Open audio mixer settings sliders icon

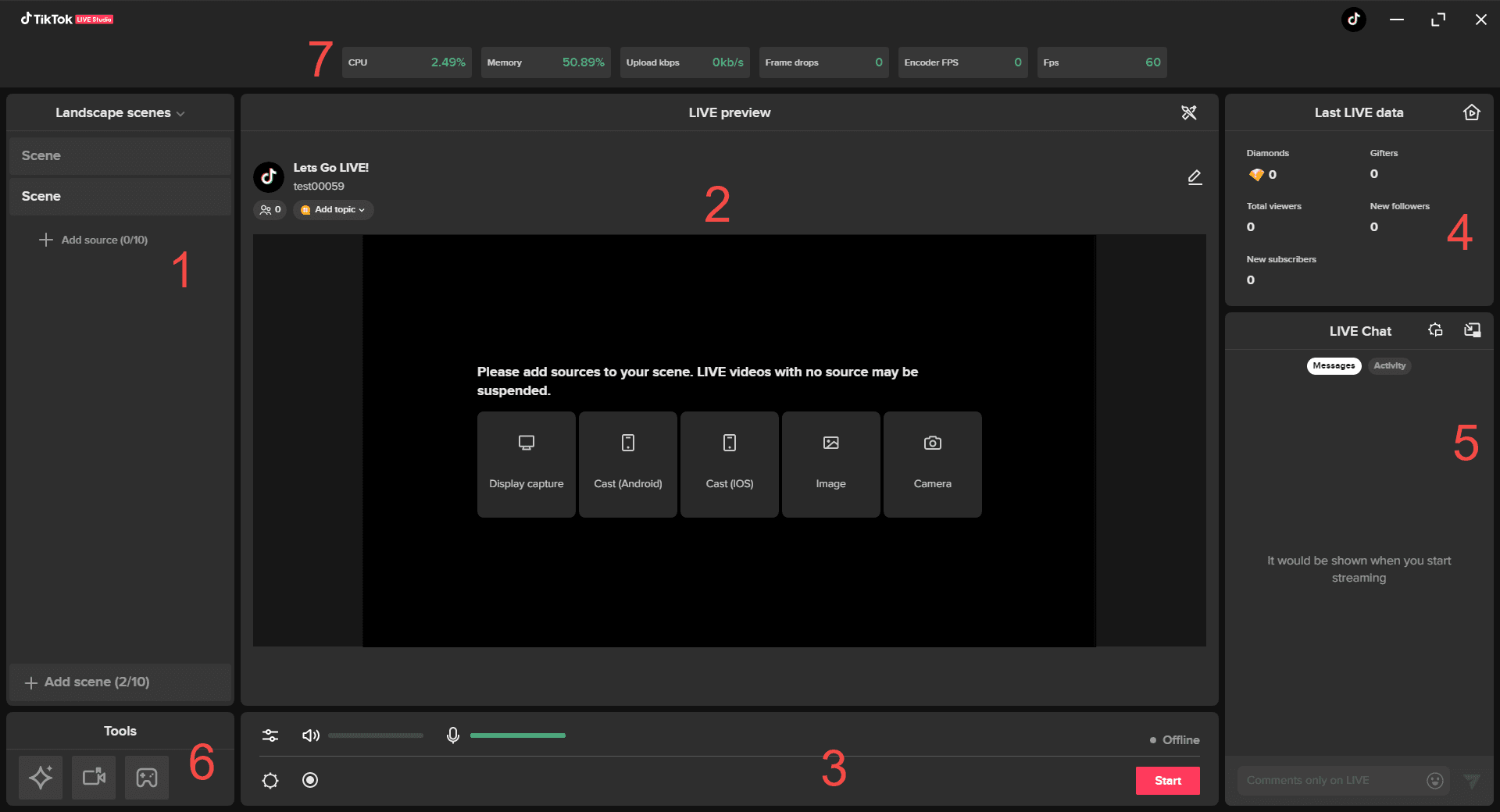click(270, 735)
